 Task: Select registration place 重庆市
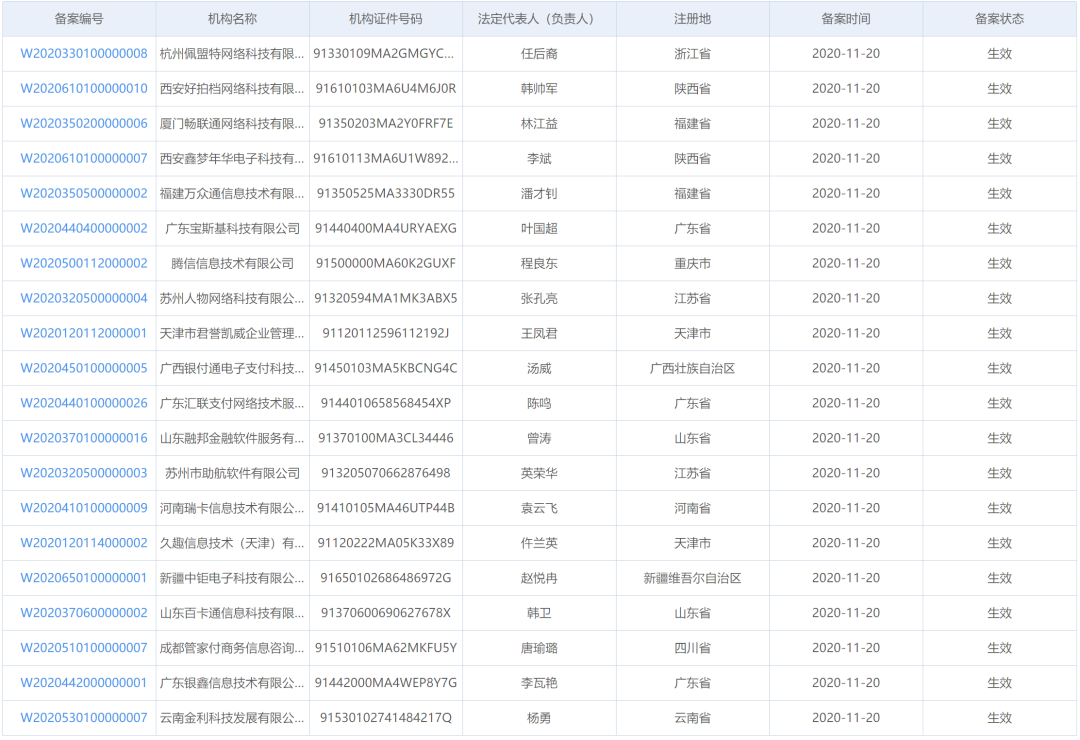[x=692, y=264]
